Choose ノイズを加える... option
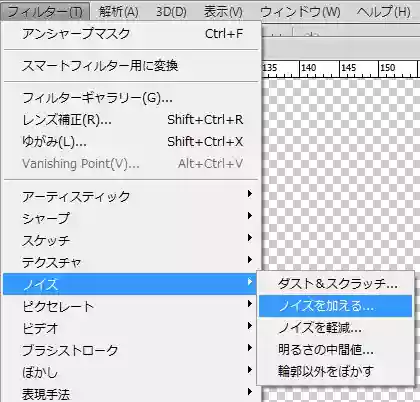 pos(336,306)
